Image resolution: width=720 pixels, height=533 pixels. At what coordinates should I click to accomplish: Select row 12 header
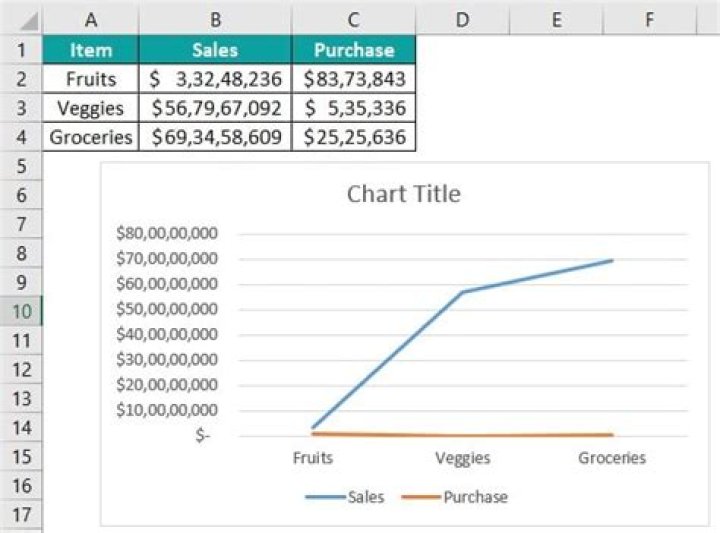tap(21, 369)
